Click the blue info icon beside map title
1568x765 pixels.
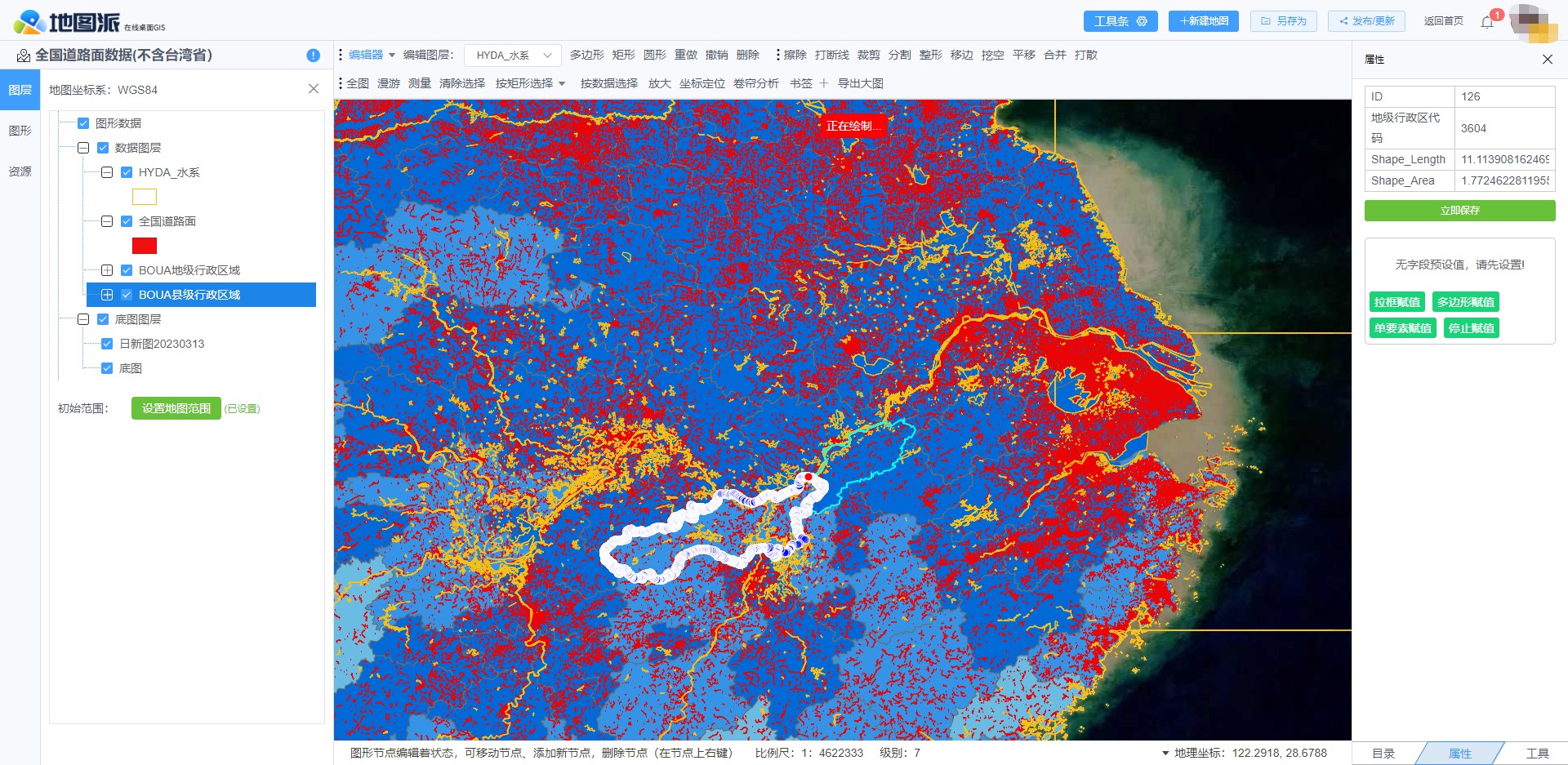[313, 56]
